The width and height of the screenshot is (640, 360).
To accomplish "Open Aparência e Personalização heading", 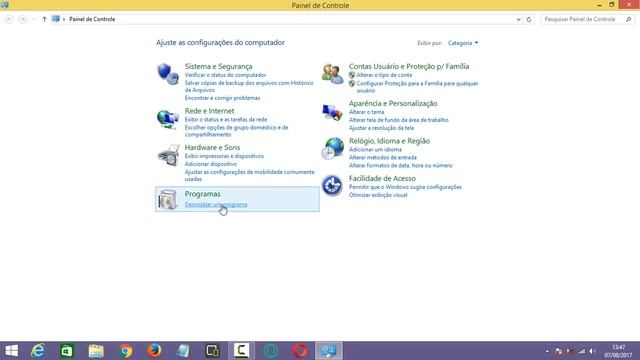I will click(393, 103).
